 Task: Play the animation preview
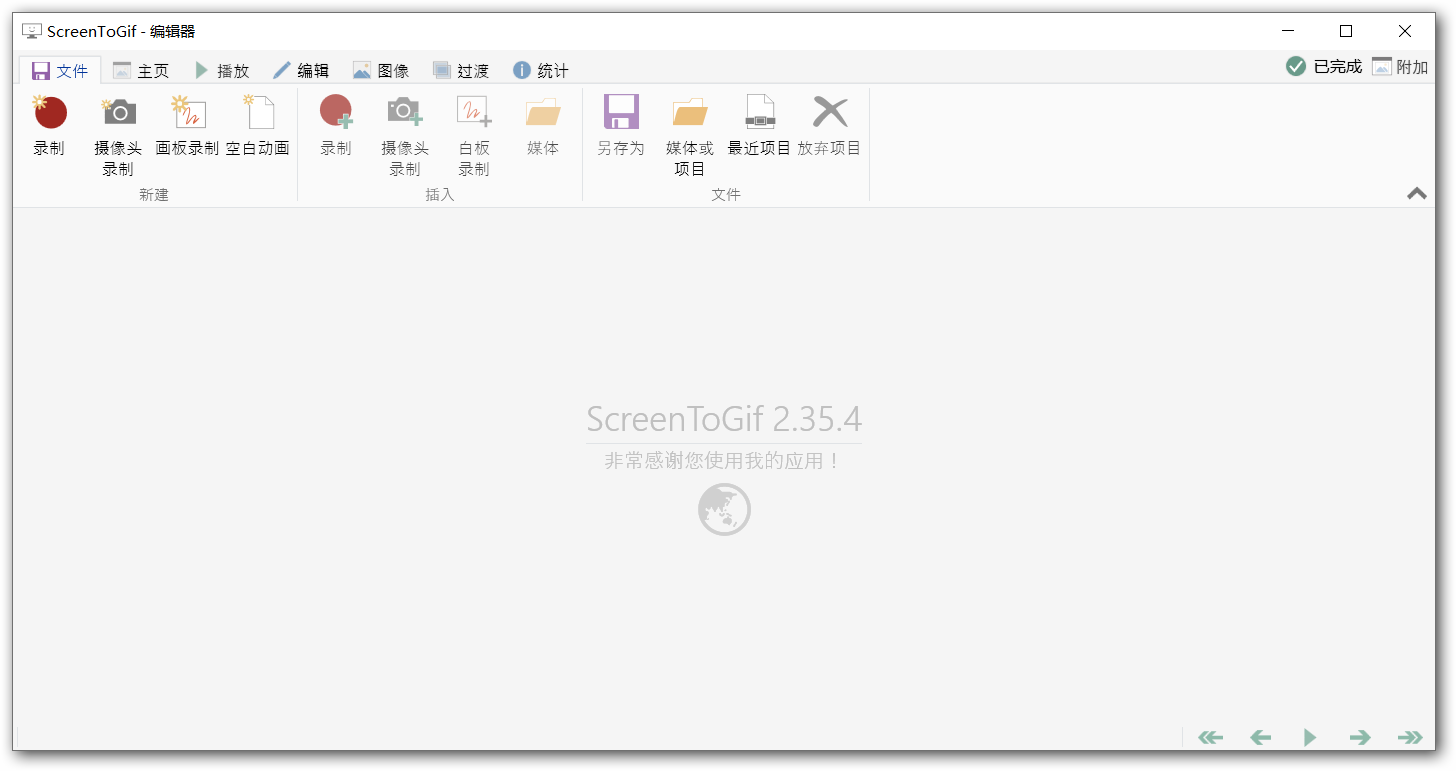(1310, 738)
